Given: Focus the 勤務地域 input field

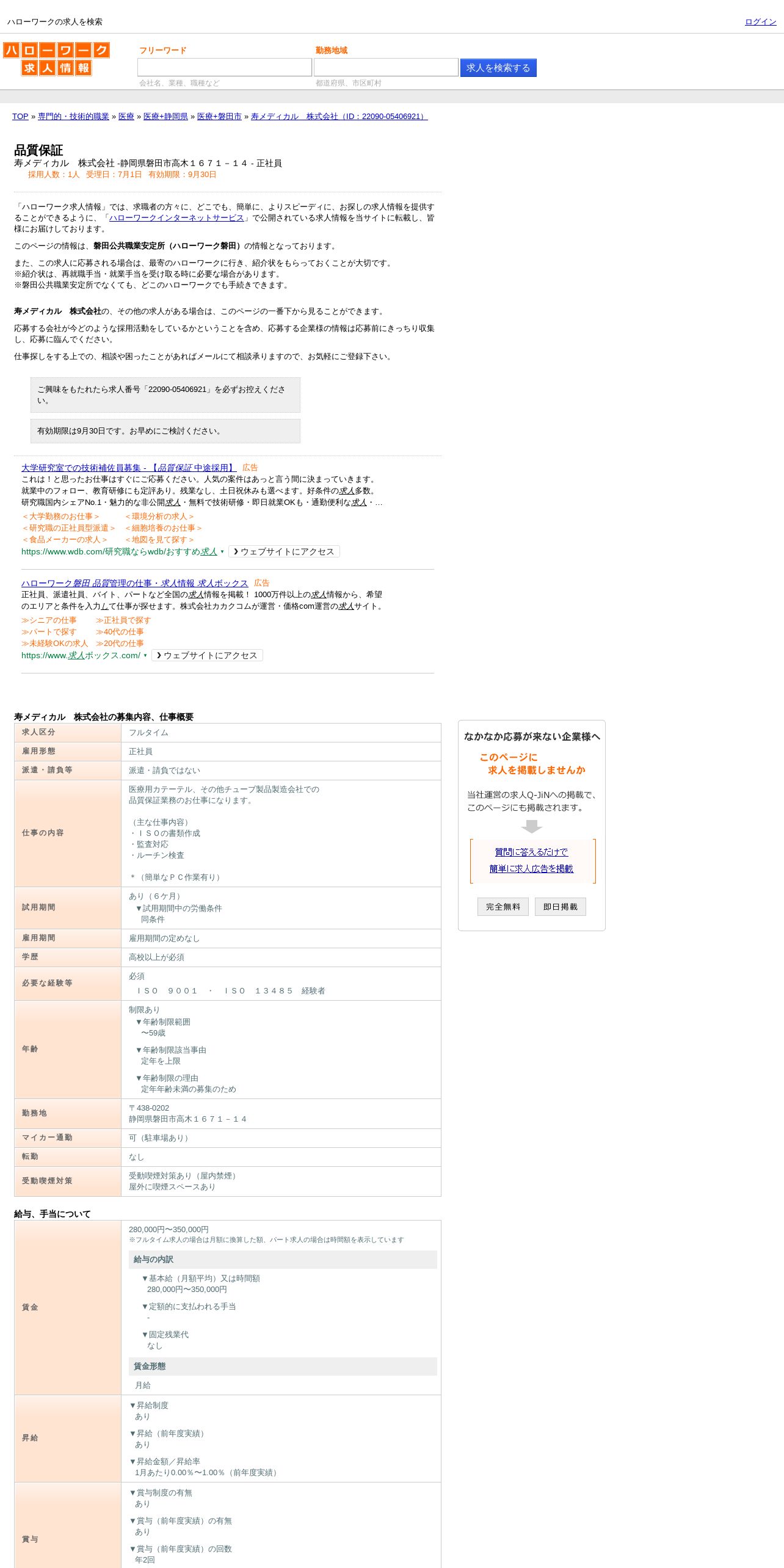Looking at the screenshot, I should point(386,67).
